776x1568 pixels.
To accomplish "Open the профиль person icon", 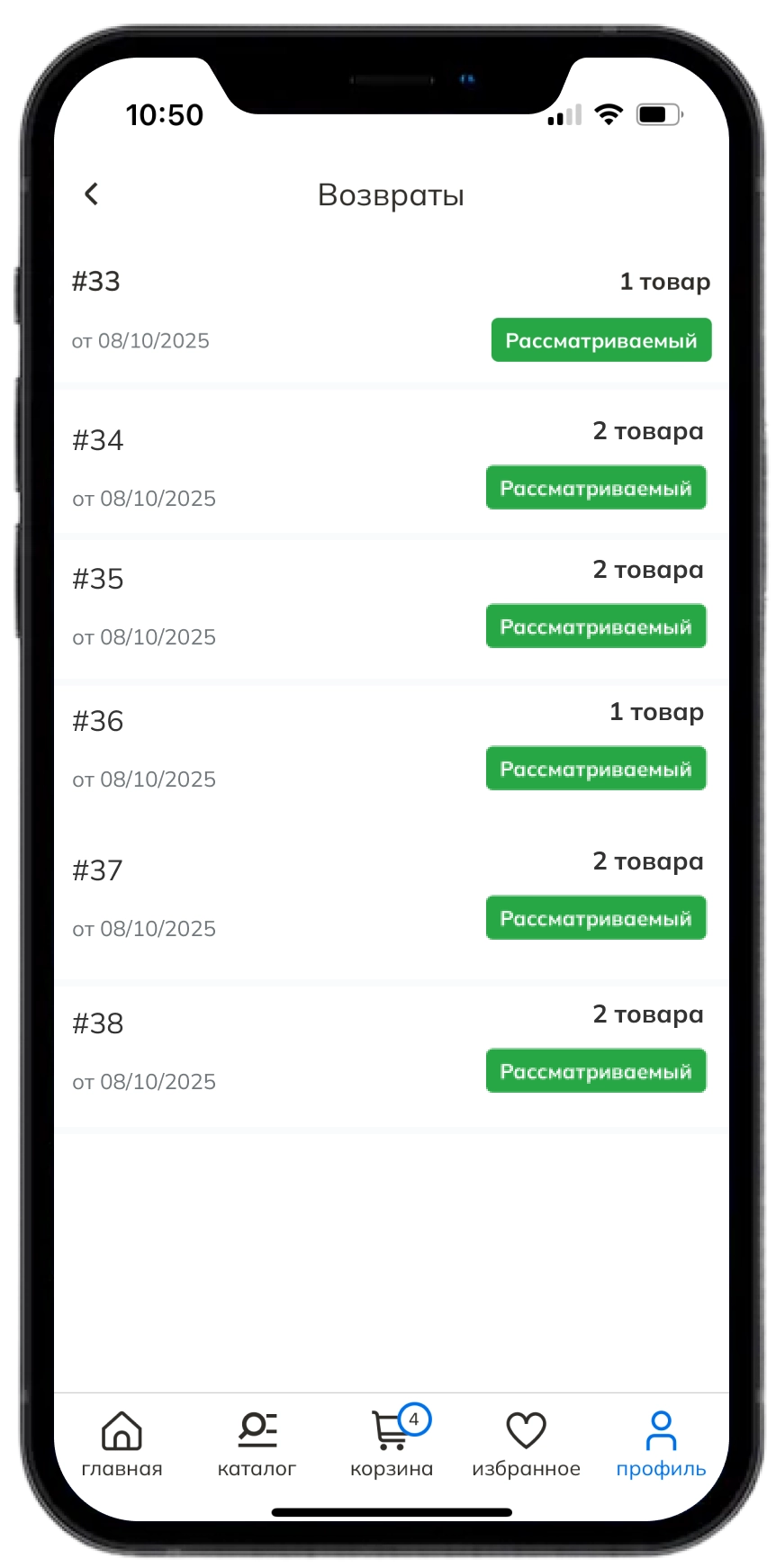I will pos(661,1431).
